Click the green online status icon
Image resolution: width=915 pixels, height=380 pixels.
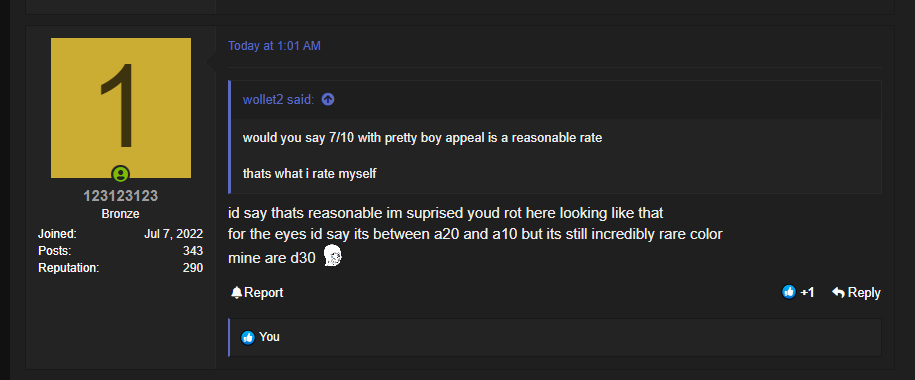(121, 173)
